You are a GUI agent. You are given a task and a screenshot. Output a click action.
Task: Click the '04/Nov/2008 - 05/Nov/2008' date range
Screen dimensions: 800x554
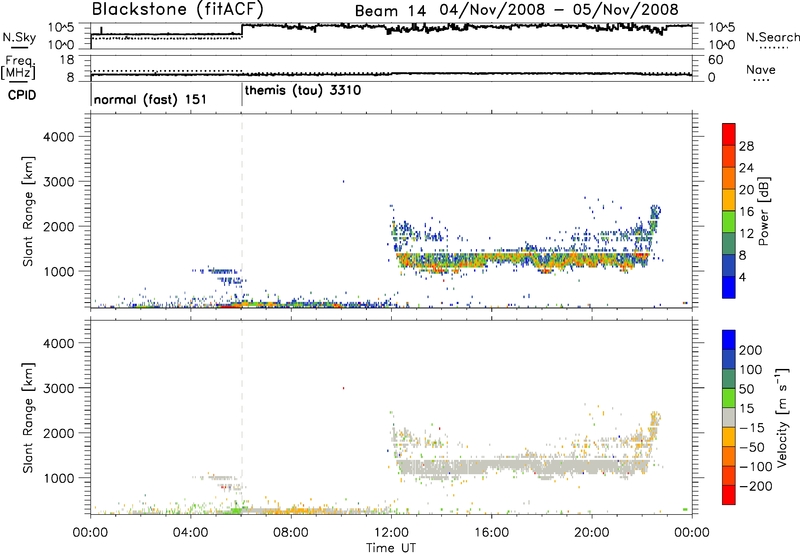[x=559, y=10]
